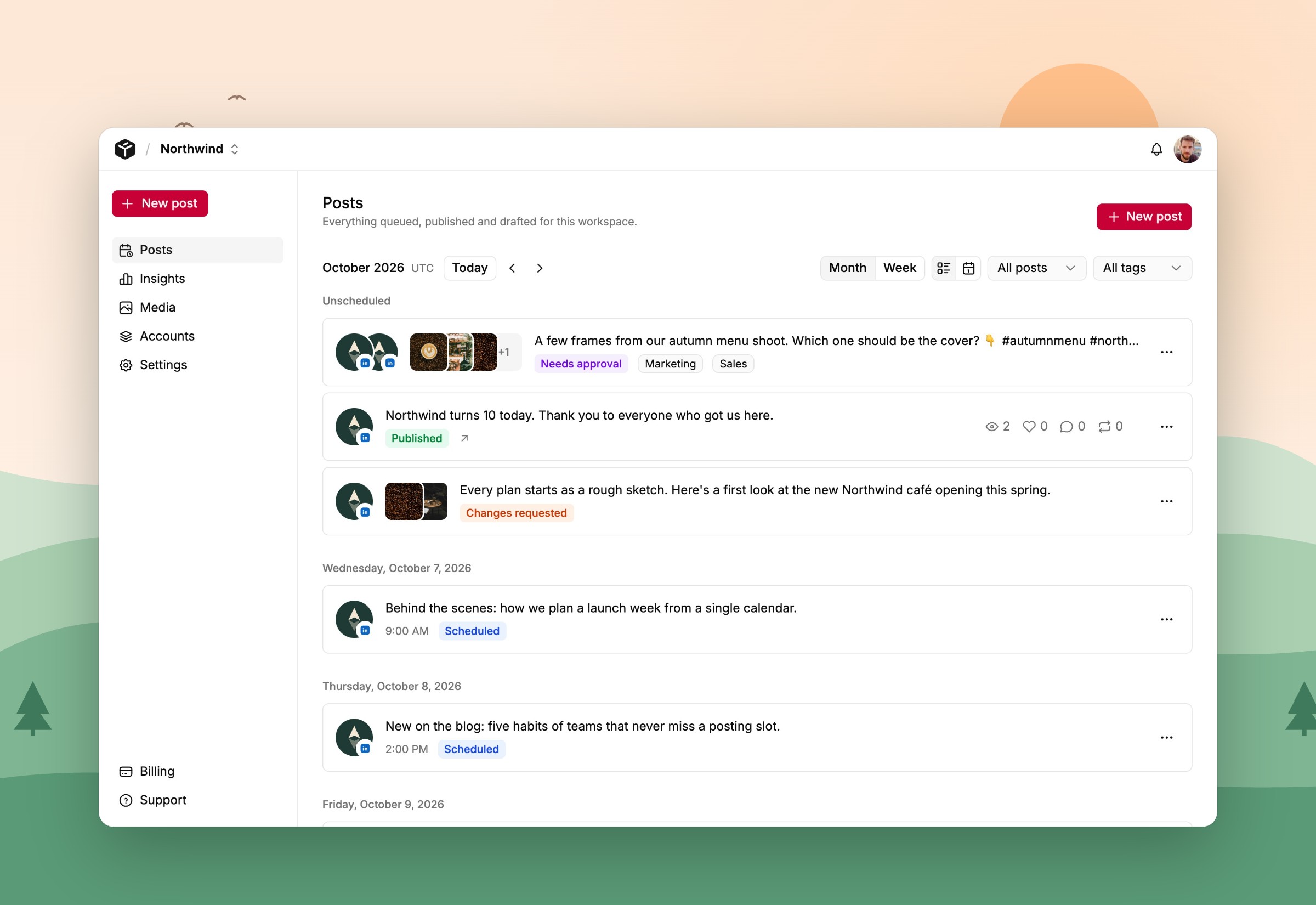
Task: Click the Changes requested status badge
Action: point(517,513)
